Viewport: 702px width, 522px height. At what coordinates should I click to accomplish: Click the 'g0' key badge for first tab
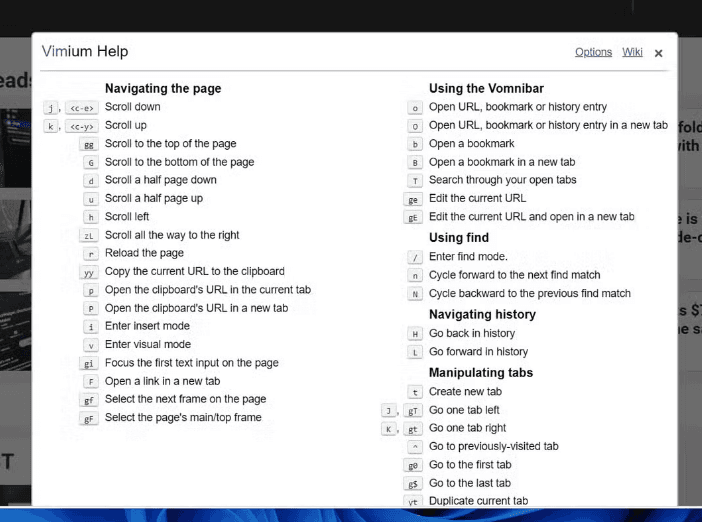[x=413, y=466]
